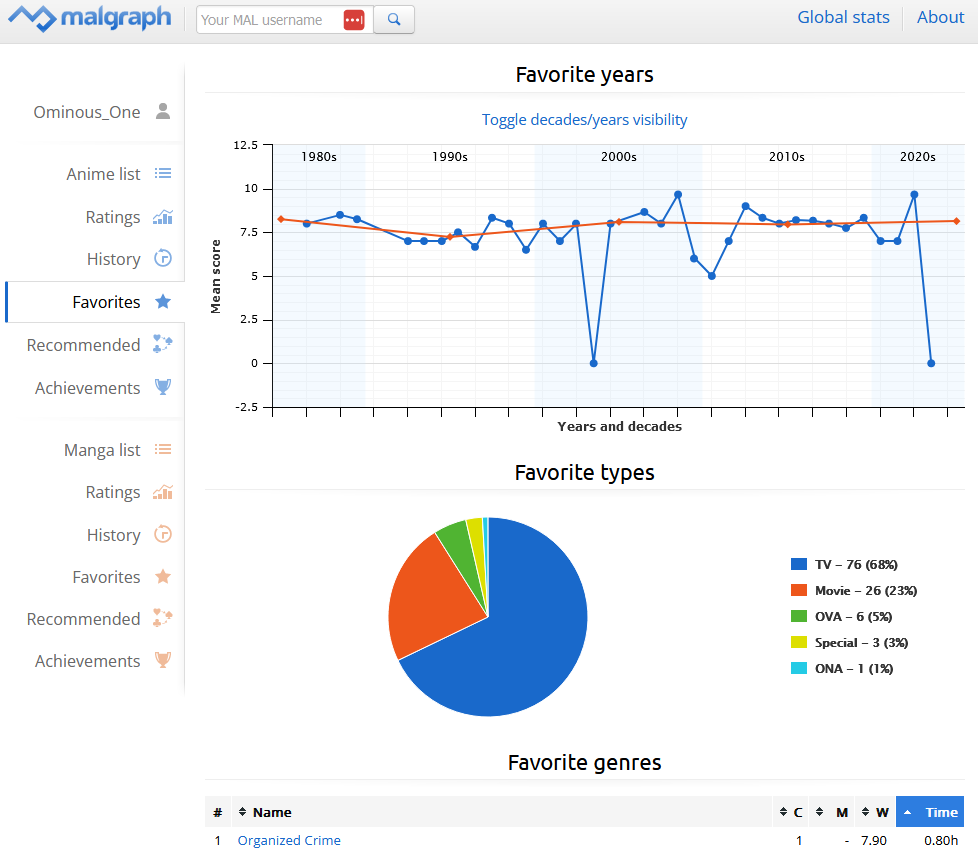Open the Ominous_One profile icon
This screenshot has height=856, width=978.
(163, 111)
